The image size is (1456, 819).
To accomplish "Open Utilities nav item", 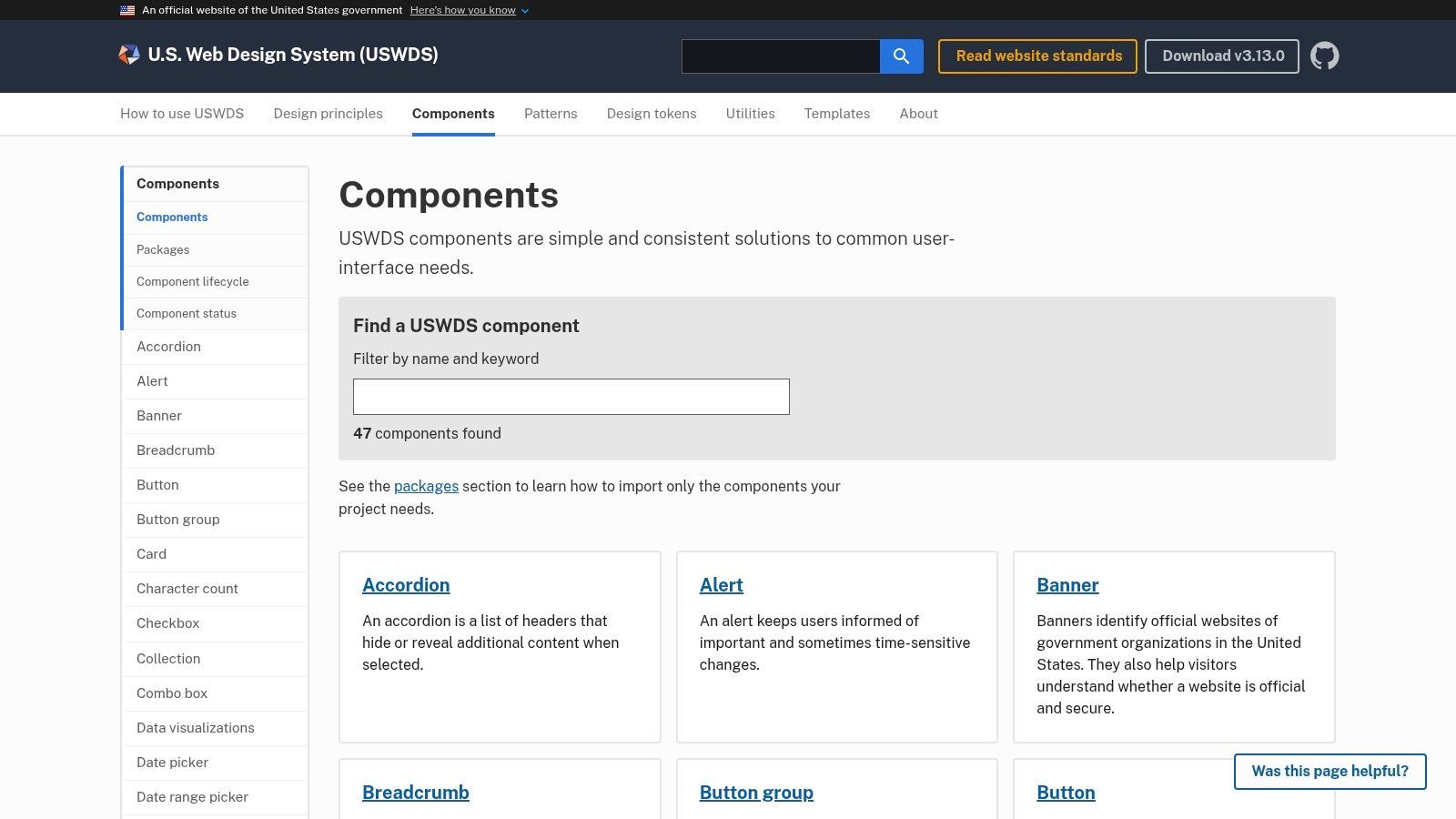I will [x=750, y=114].
